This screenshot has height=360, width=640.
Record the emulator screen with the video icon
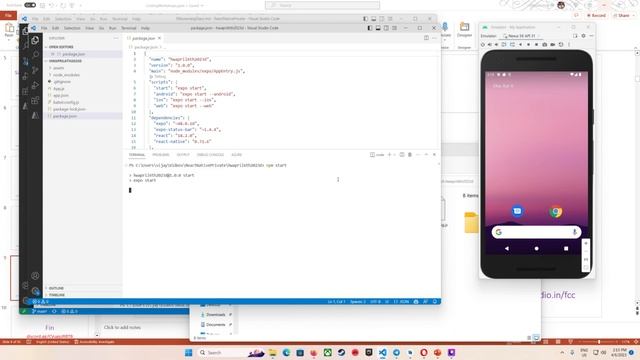553,44
